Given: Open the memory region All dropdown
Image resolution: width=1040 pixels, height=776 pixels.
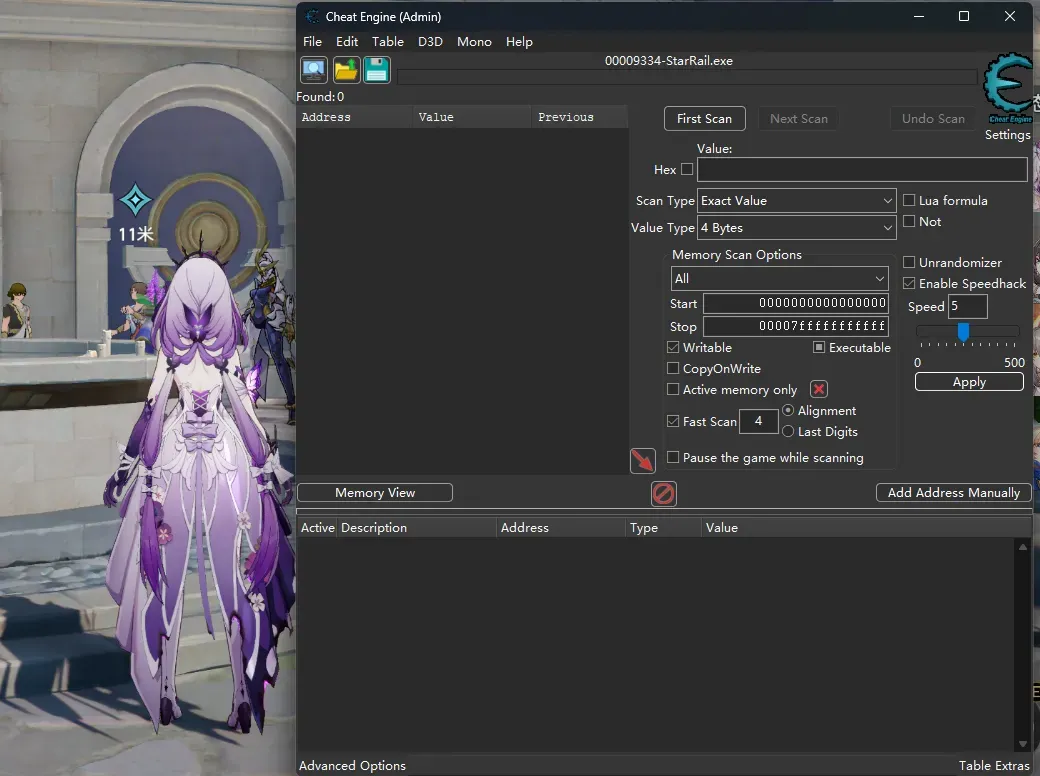Looking at the screenshot, I should (x=780, y=279).
